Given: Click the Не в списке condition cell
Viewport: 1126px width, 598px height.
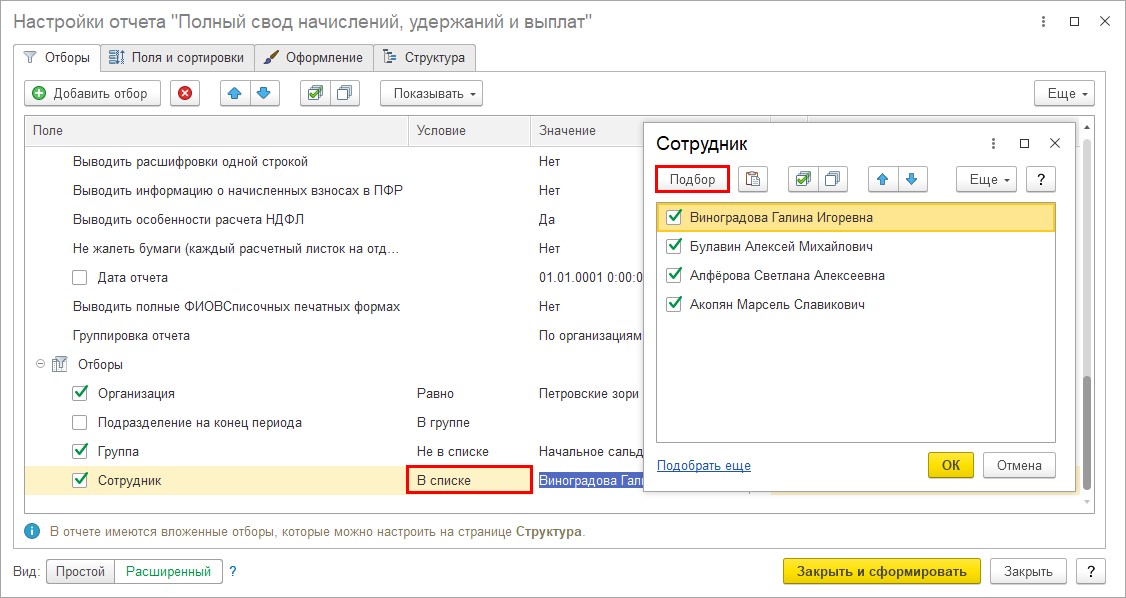Looking at the screenshot, I should point(470,452).
